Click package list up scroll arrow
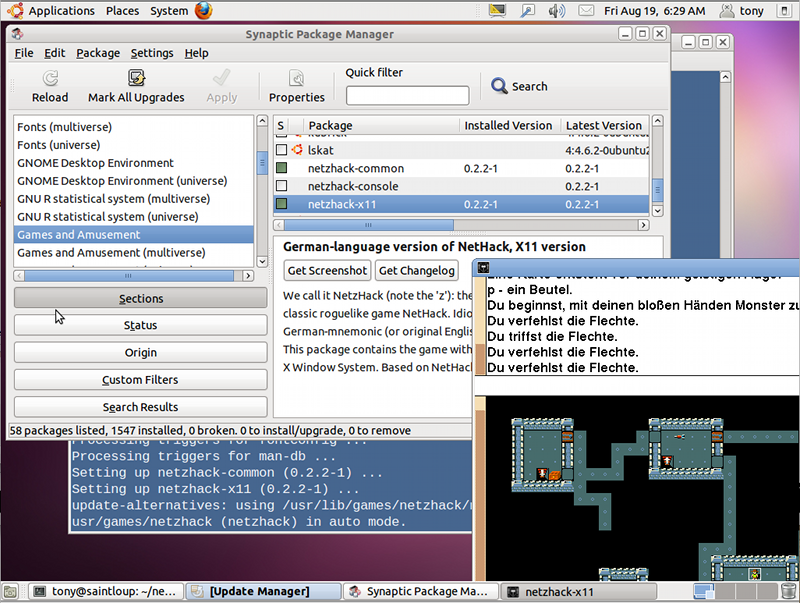 tap(658, 121)
